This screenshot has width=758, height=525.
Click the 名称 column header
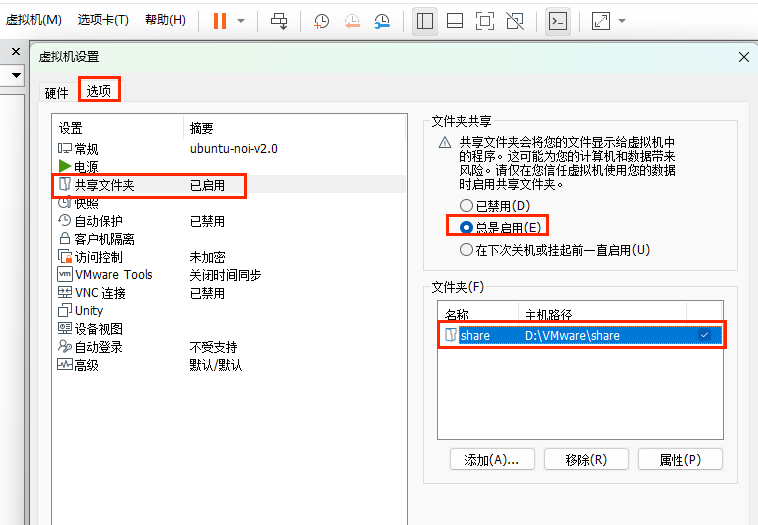478,313
